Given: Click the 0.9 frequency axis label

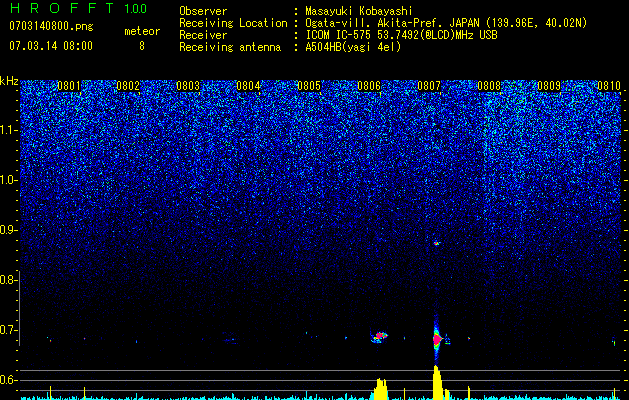Looking at the screenshot, I should pyautogui.click(x=8, y=230).
